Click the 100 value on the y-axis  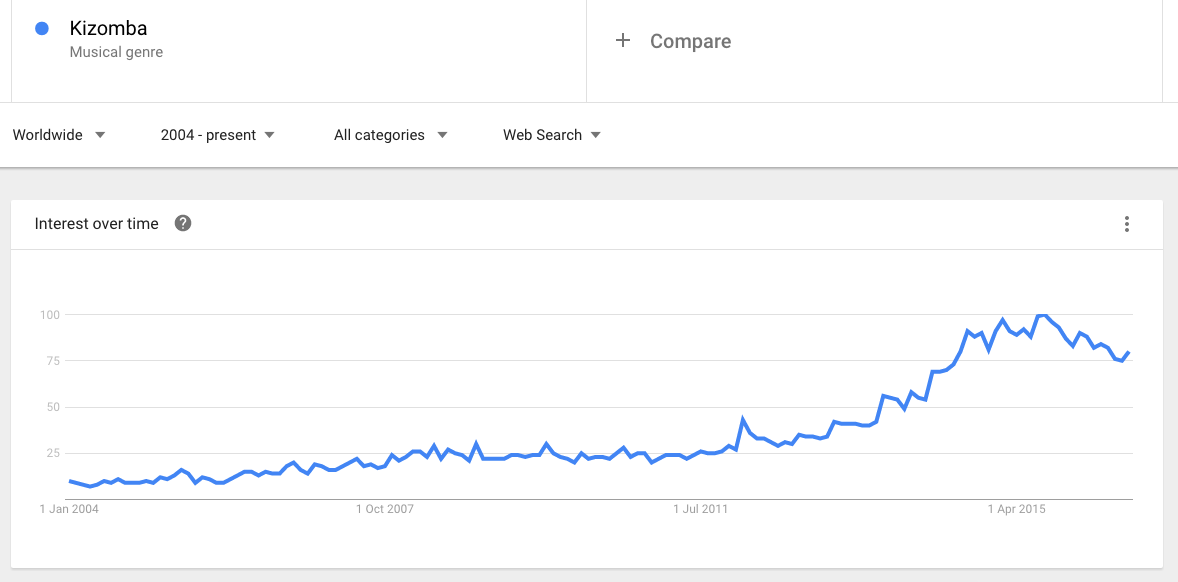pyautogui.click(x=48, y=315)
